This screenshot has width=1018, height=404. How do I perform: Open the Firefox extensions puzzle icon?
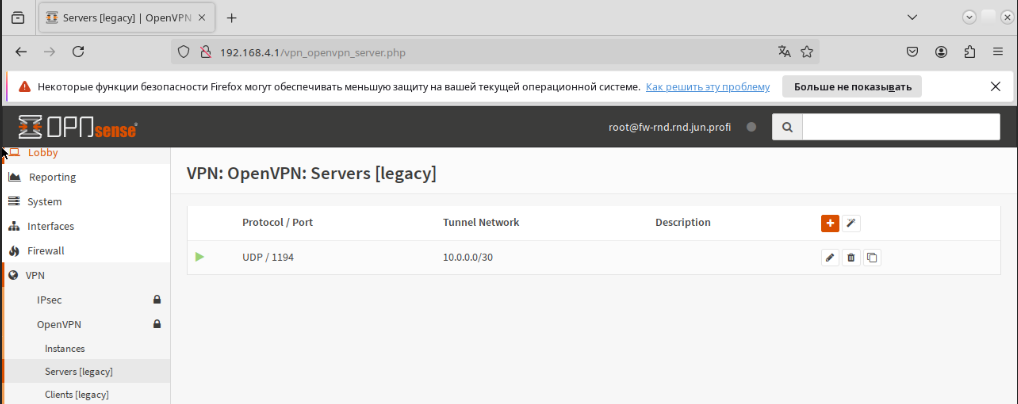pyautogui.click(x=969, y=52)
